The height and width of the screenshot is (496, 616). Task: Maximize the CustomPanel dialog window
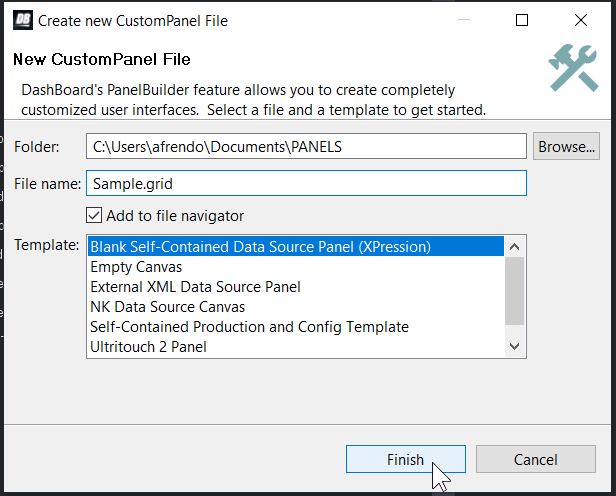522,19
